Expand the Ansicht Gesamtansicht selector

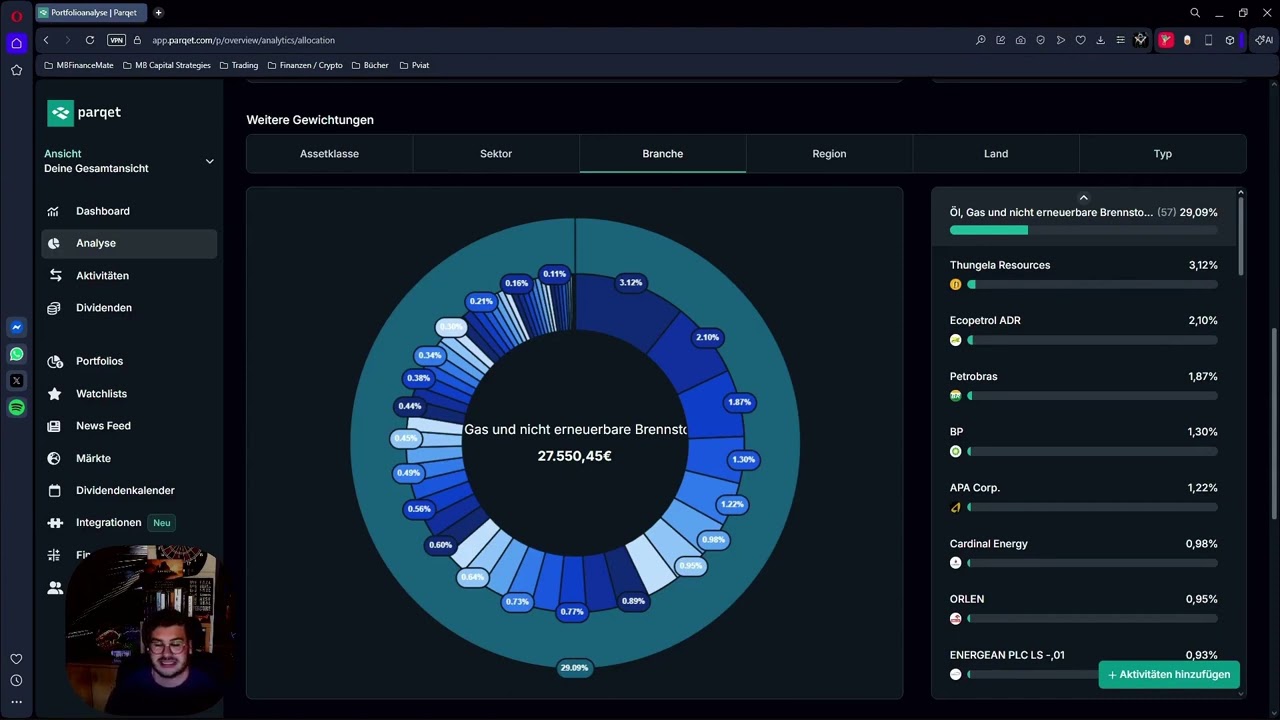(129, 161)
